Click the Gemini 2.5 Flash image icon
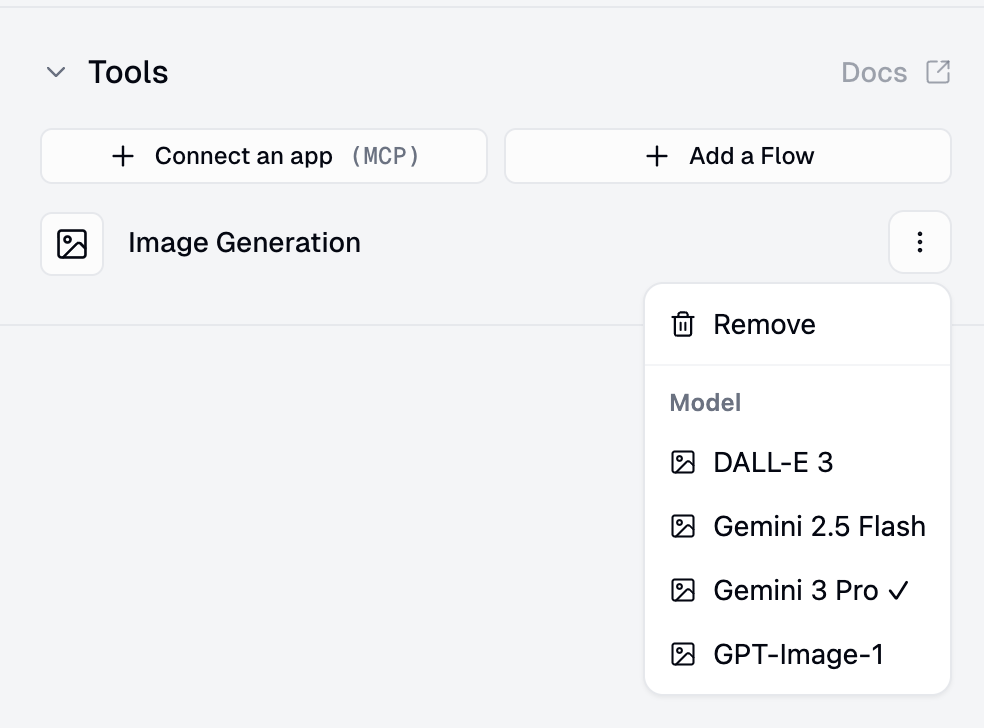This screenshot has height=728, width=984. 685,526
